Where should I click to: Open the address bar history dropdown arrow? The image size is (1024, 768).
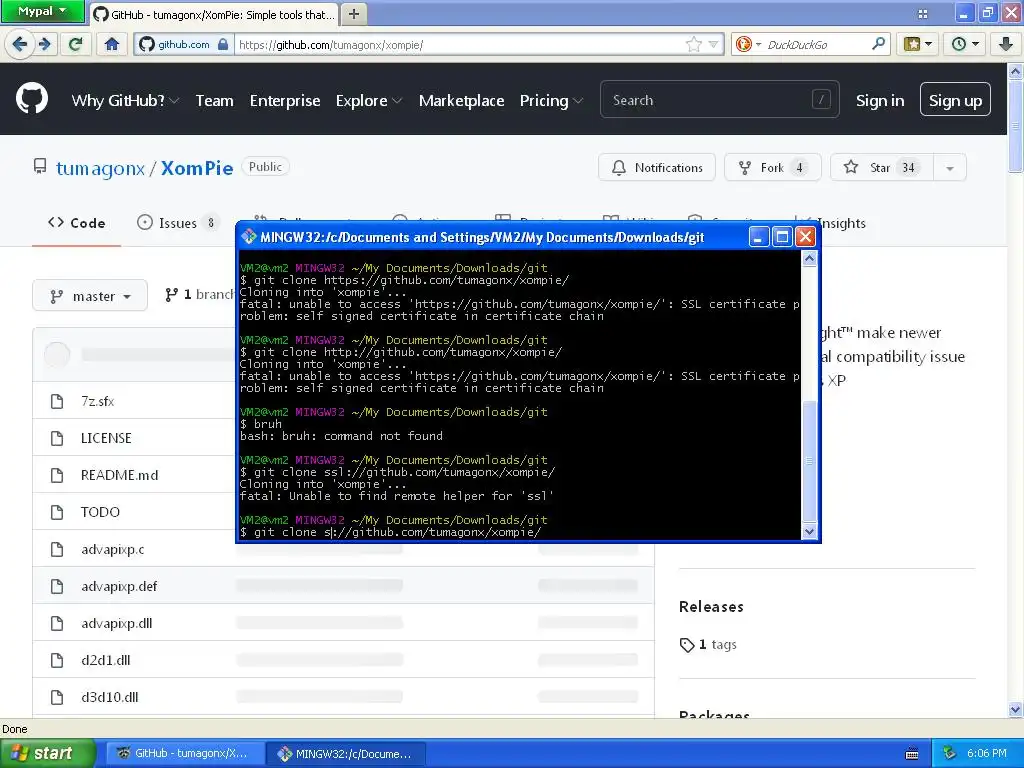click(x=713, y=44)
